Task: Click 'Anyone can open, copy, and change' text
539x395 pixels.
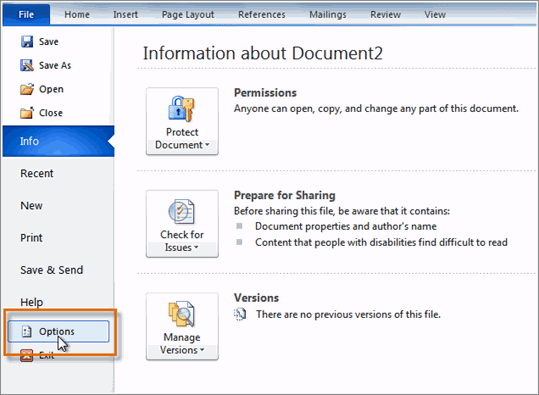Action: pyautogui.click(x=376, y=109)
